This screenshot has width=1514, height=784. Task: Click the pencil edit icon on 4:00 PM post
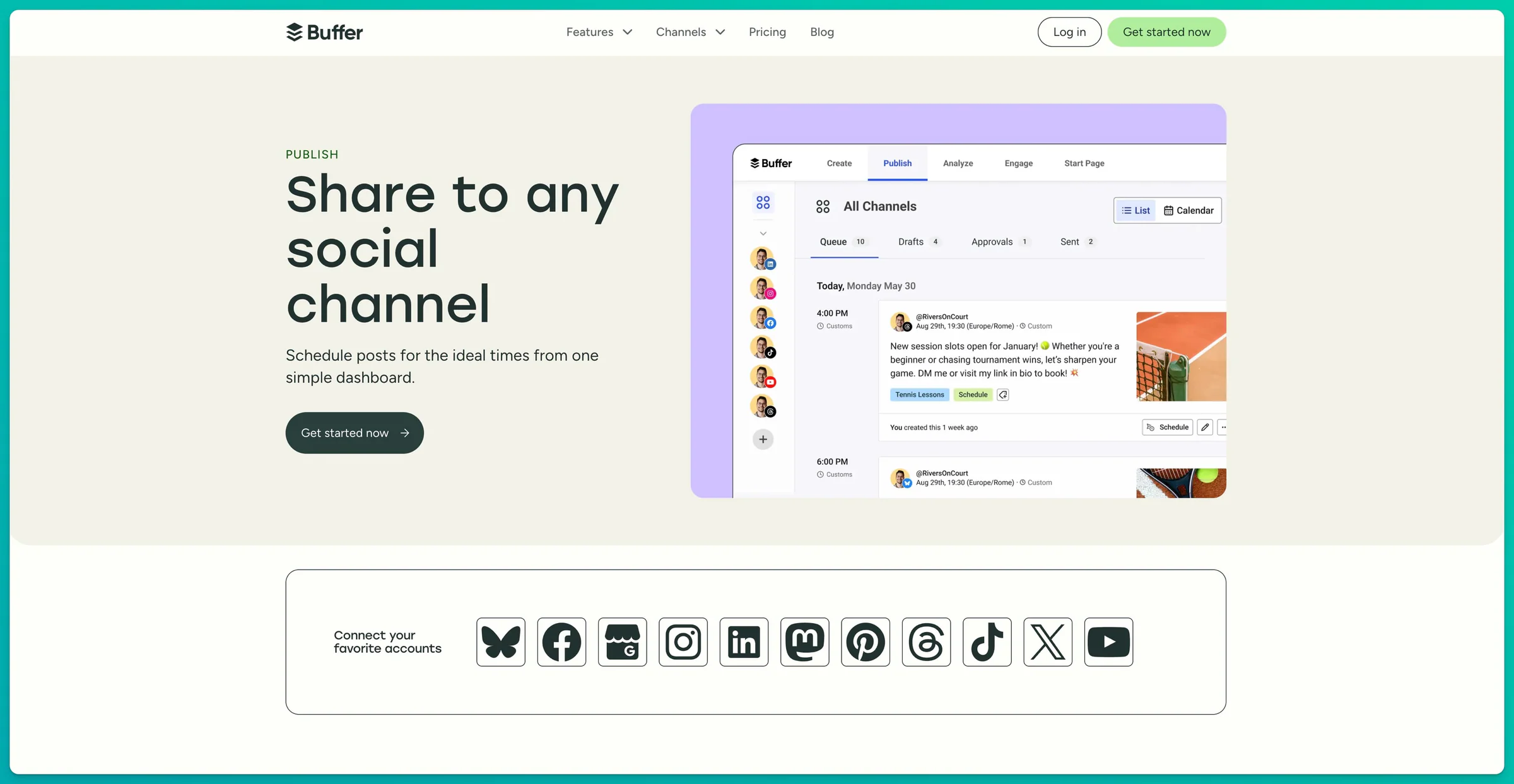(1205, 427)
